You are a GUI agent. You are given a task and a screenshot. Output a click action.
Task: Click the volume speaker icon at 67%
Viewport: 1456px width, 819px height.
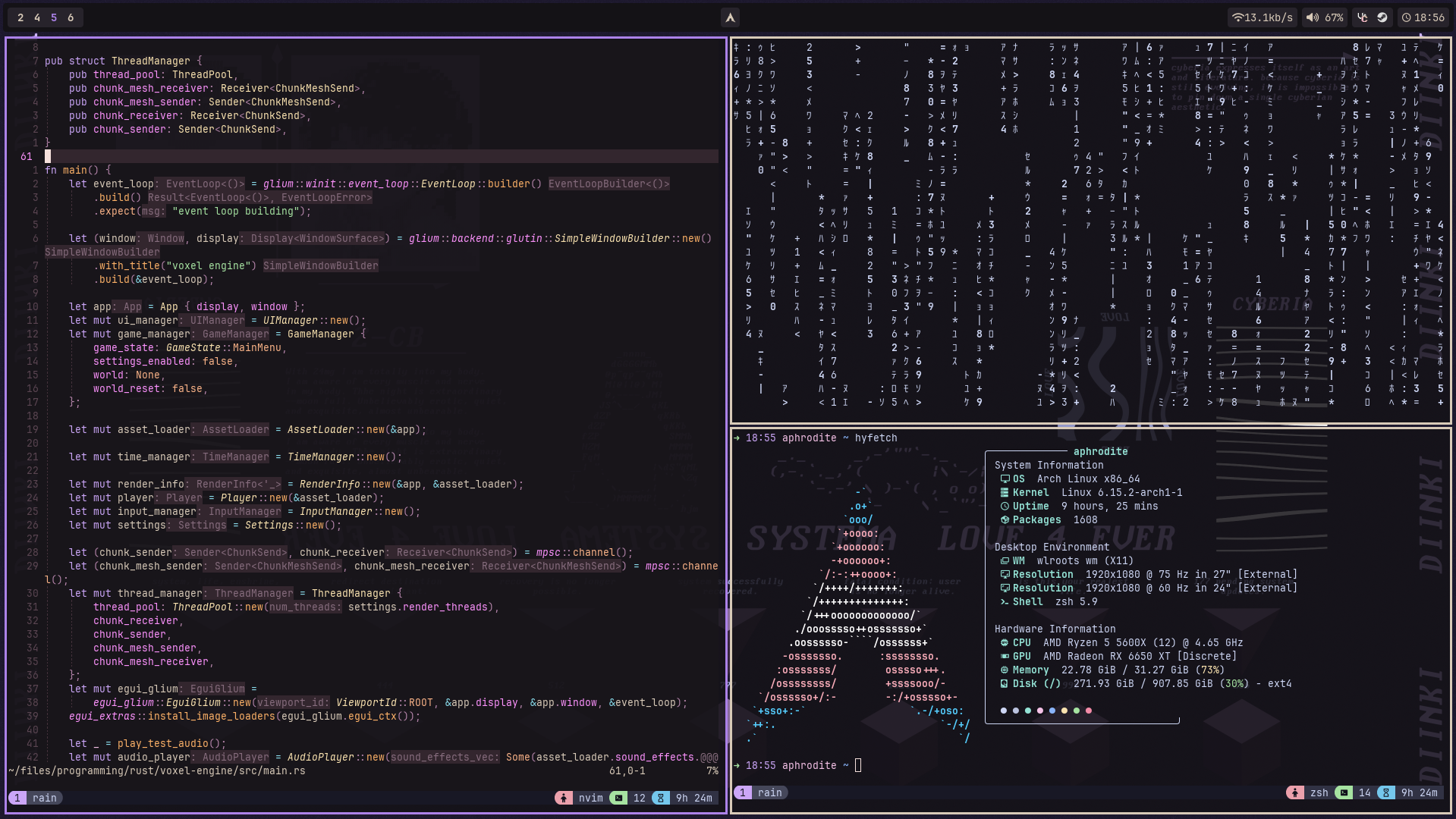1313,17
